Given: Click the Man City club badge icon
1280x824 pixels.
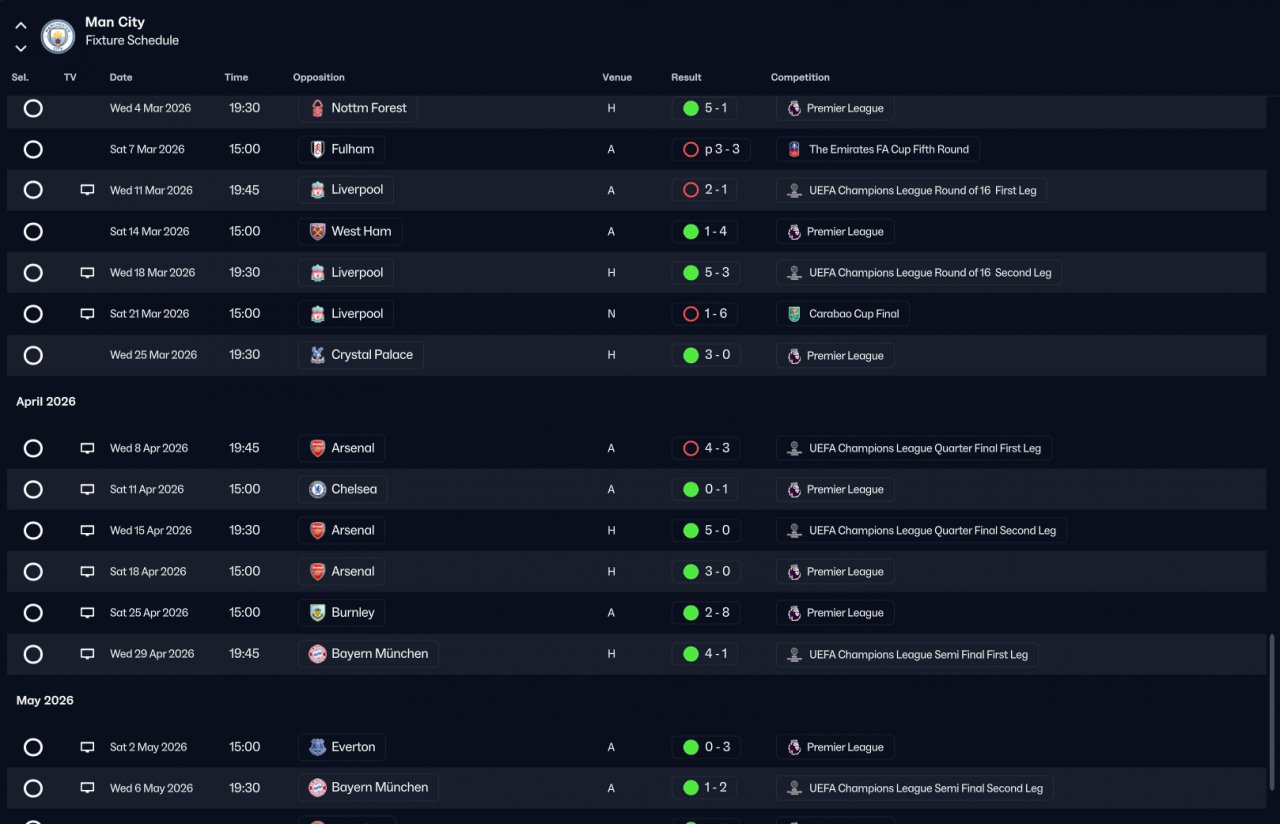Looking at the screenshot, I should [x=58, y=36].
